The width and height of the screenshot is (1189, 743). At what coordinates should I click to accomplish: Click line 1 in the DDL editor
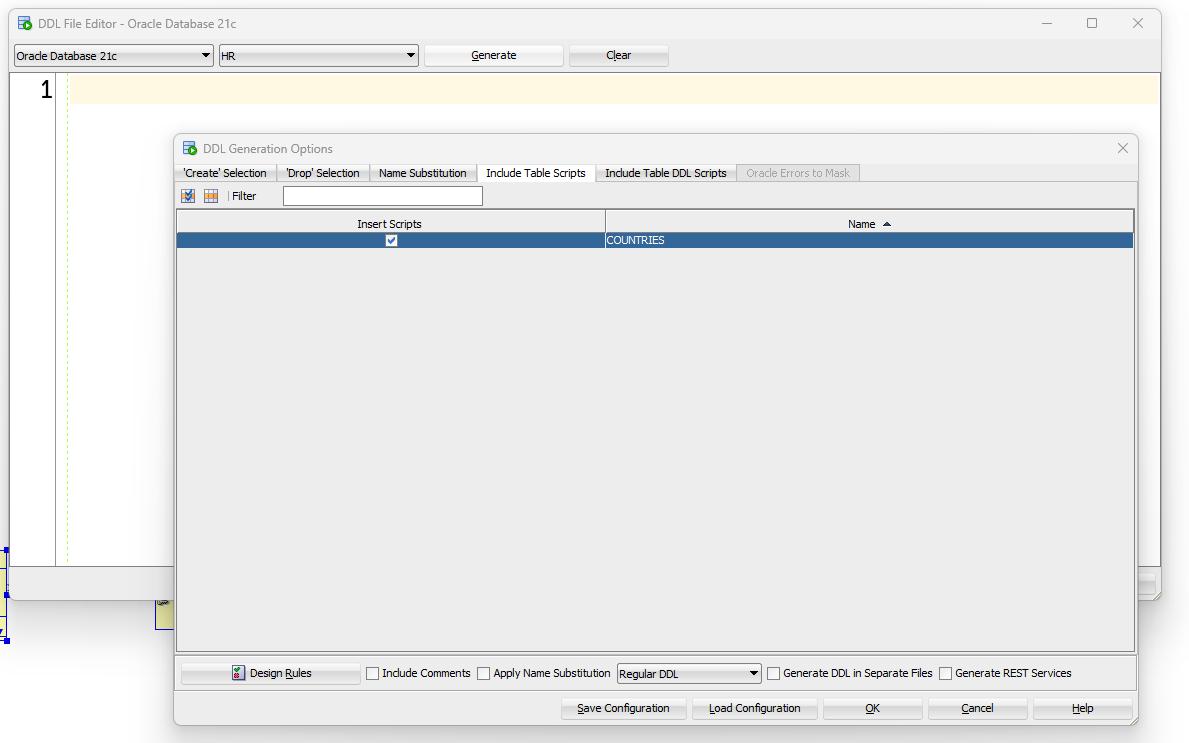pyautogui.click(x=614, y=89)
